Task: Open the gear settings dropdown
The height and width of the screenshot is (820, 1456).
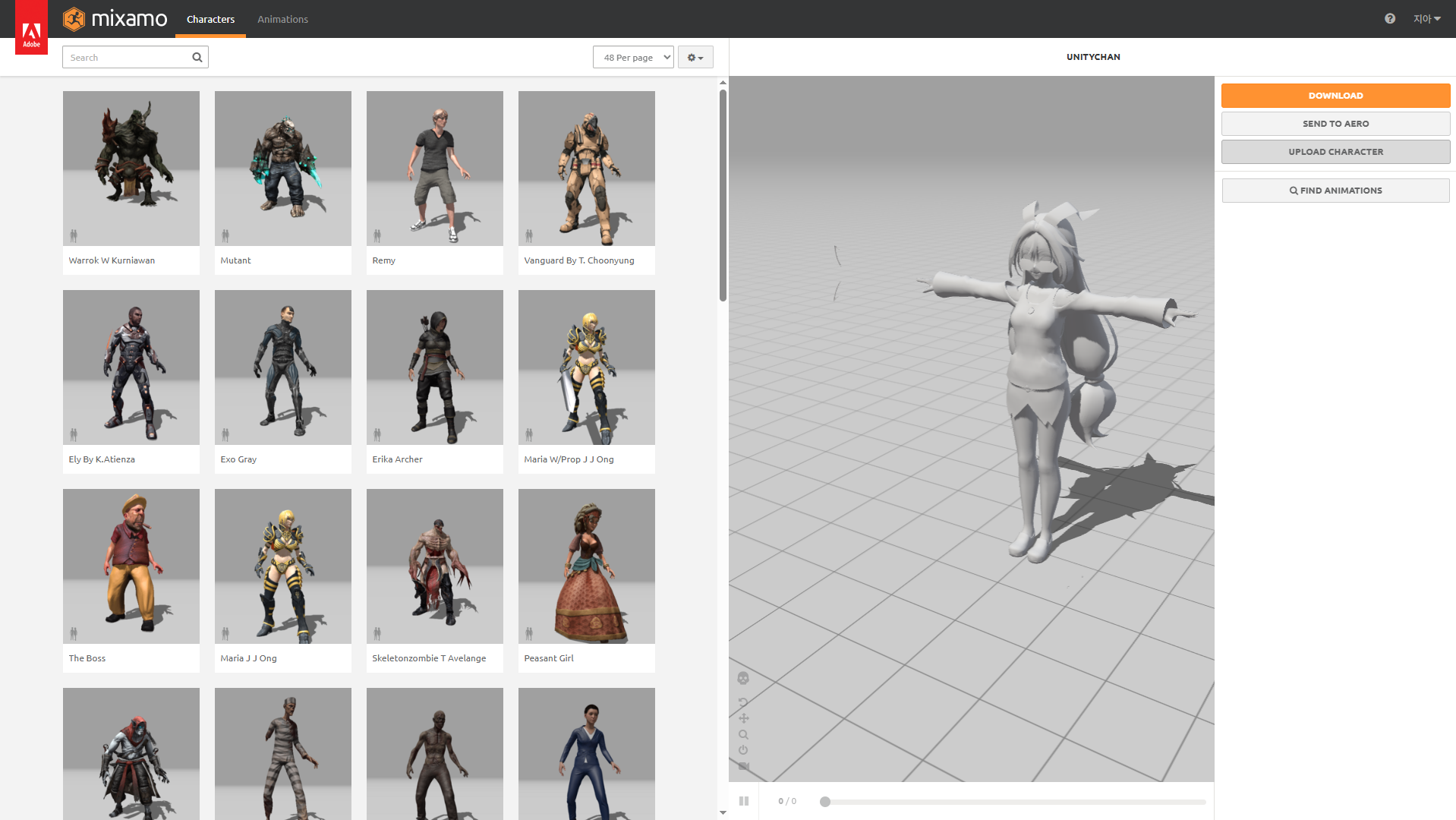Action: [695, 57]
